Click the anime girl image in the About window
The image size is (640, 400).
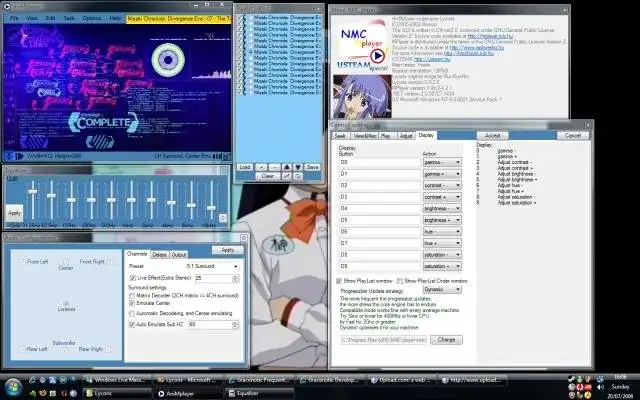(362, 96)
